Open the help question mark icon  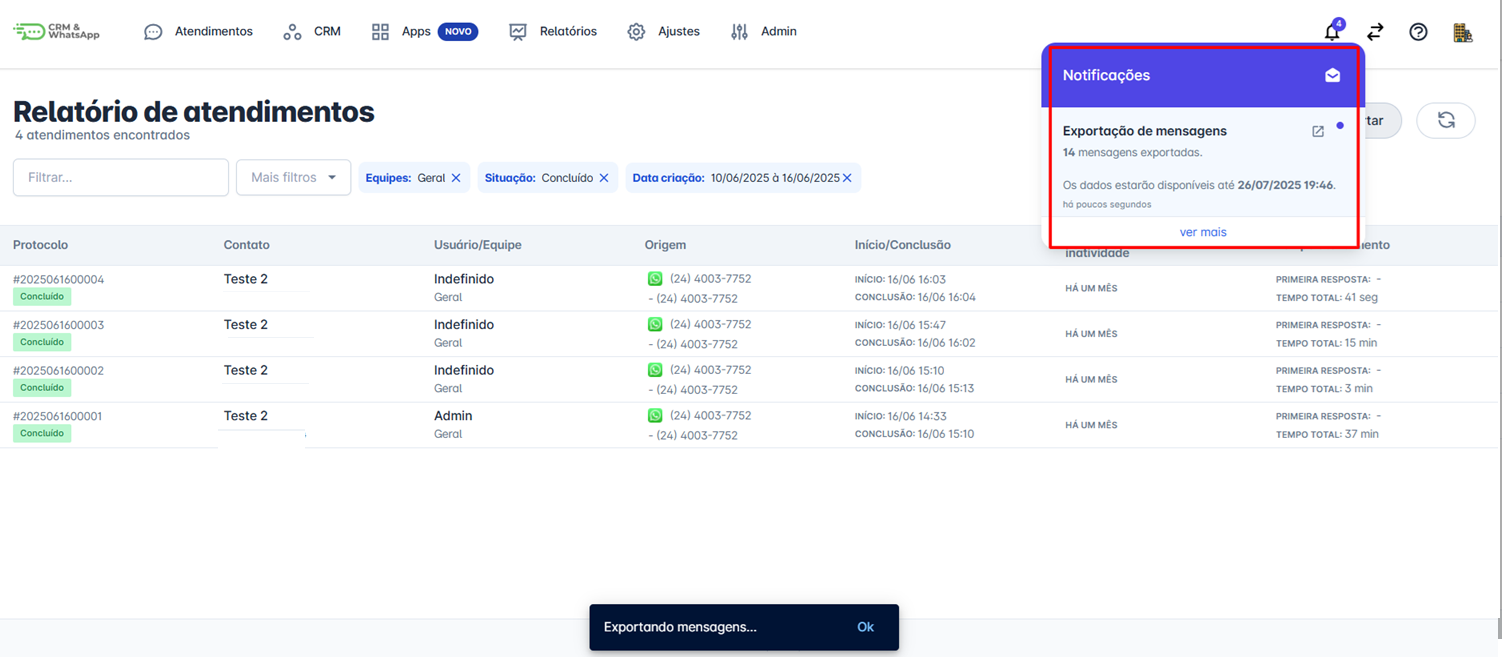point(1418,32)
